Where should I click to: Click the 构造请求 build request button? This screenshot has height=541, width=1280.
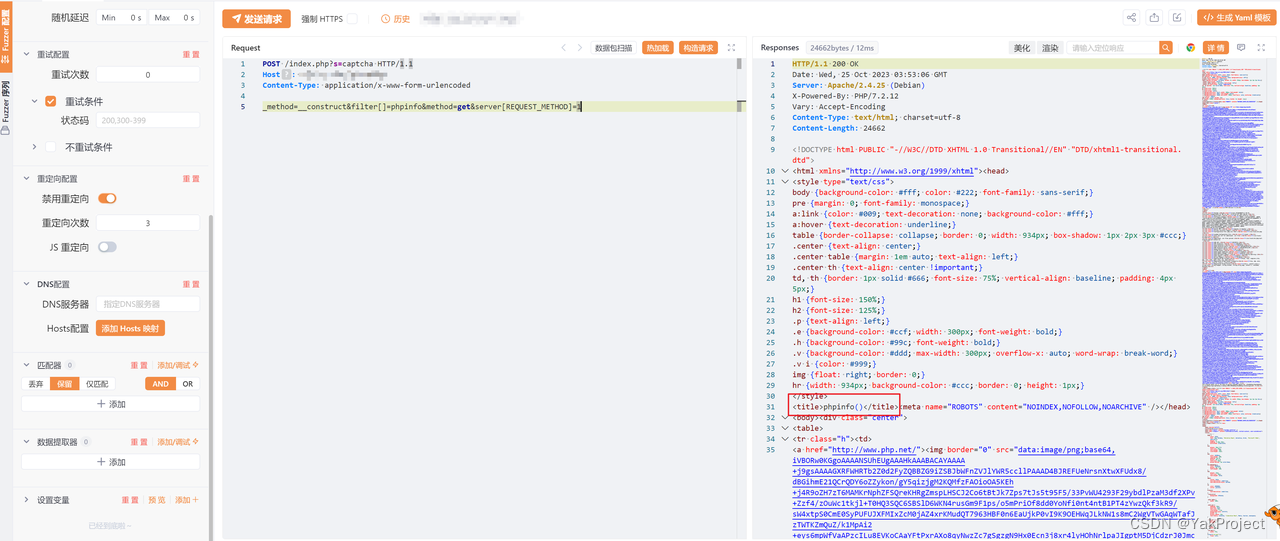(x=698, y=48)
